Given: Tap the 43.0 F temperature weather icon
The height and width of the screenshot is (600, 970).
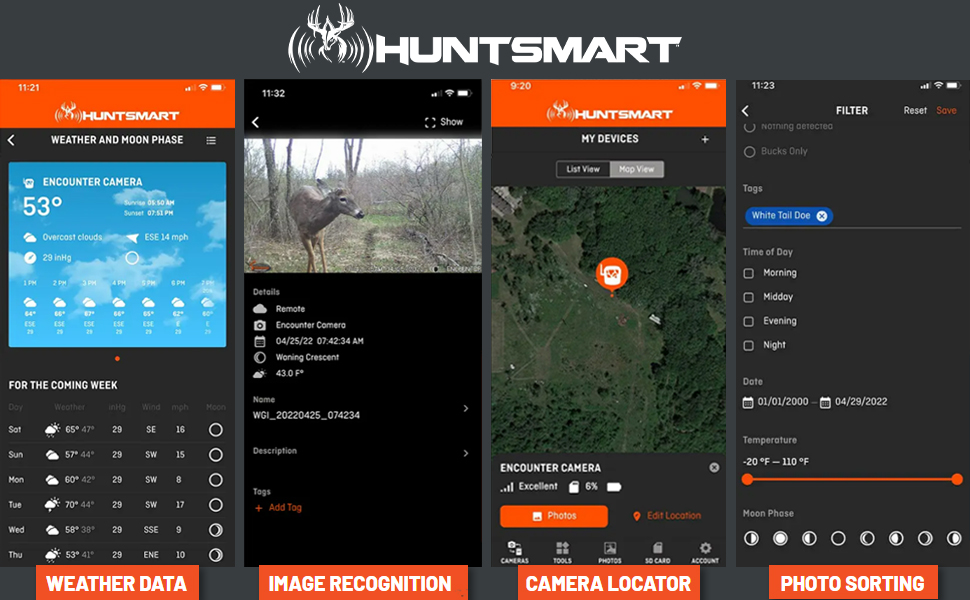Looking at the screenshot, I should pos(260,373).
